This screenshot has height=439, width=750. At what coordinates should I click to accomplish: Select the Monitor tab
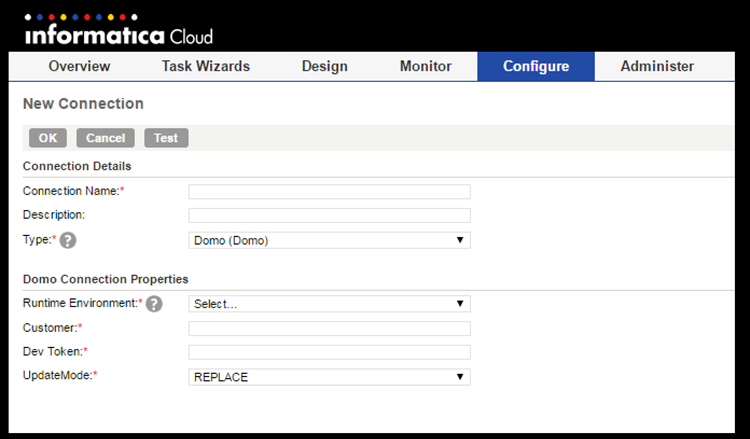click(x=426, y=66)
